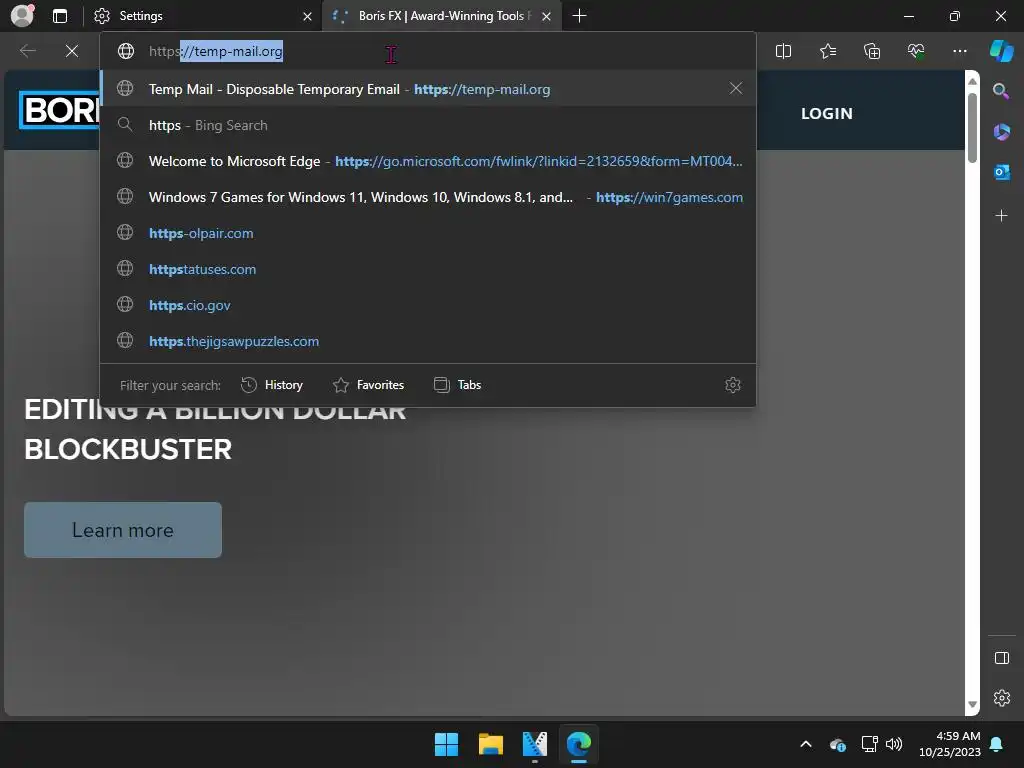Stop loading the page
The height and width of the screenshot is (768, 1024).
pos(72,51)
